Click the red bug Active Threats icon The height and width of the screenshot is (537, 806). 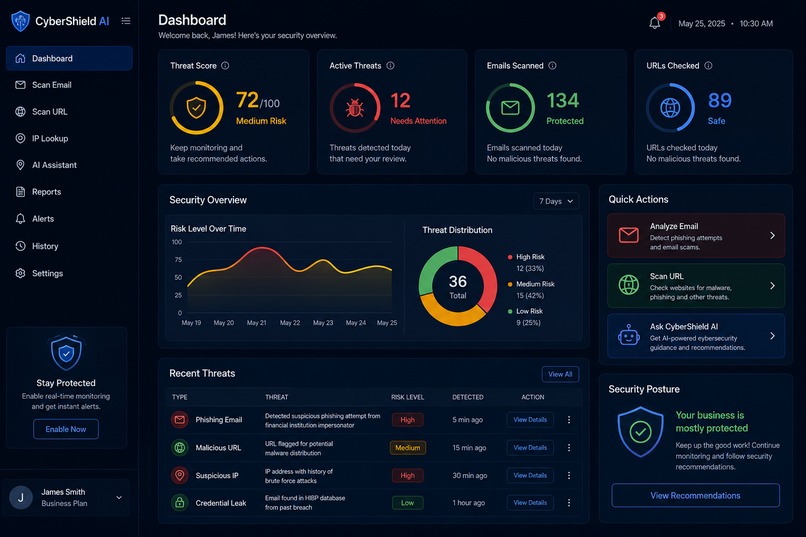(x=355, y=108)
